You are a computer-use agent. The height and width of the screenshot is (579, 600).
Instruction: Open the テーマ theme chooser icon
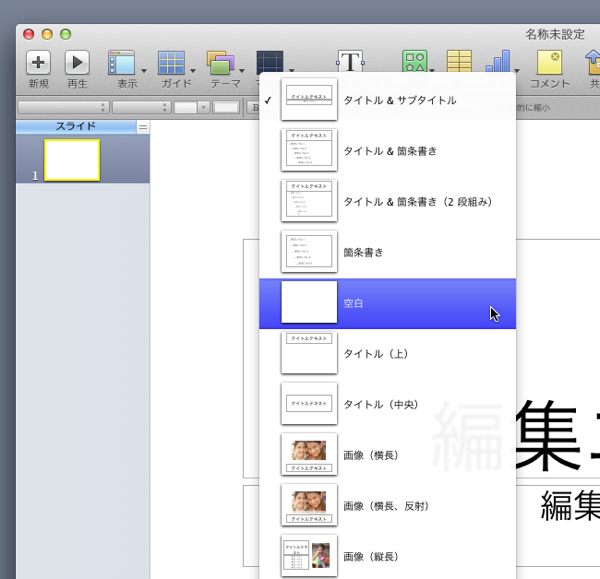point(220,63)
